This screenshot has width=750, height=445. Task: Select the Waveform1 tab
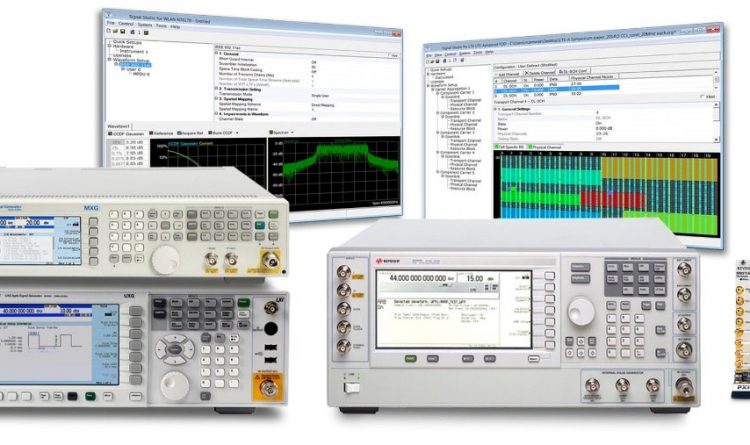118,126
